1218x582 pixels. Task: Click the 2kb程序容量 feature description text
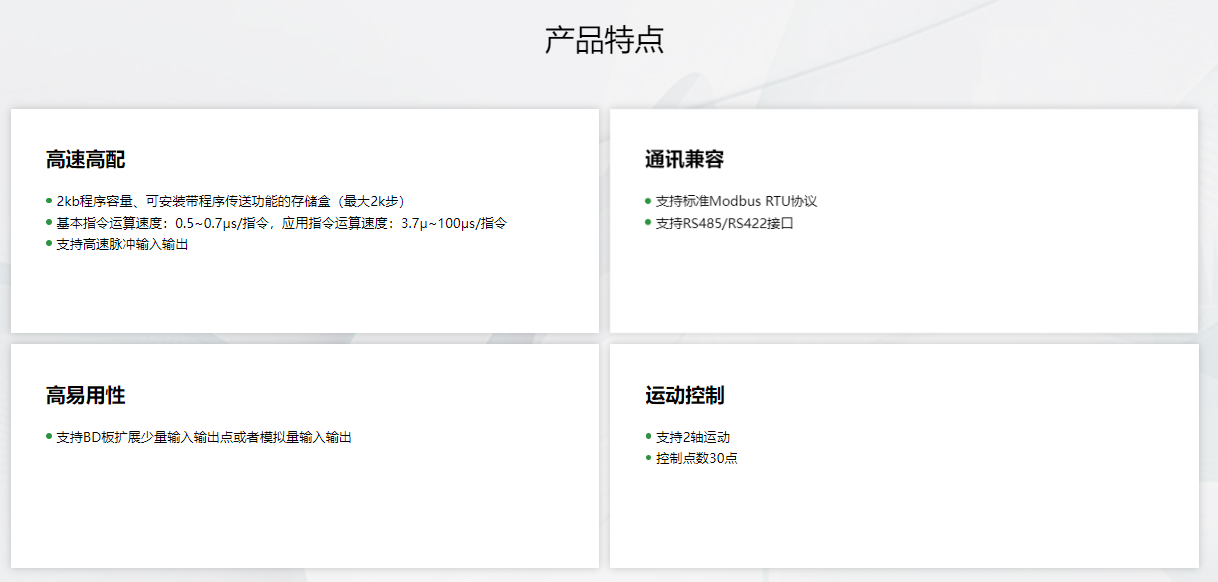[x=230, y=201]
